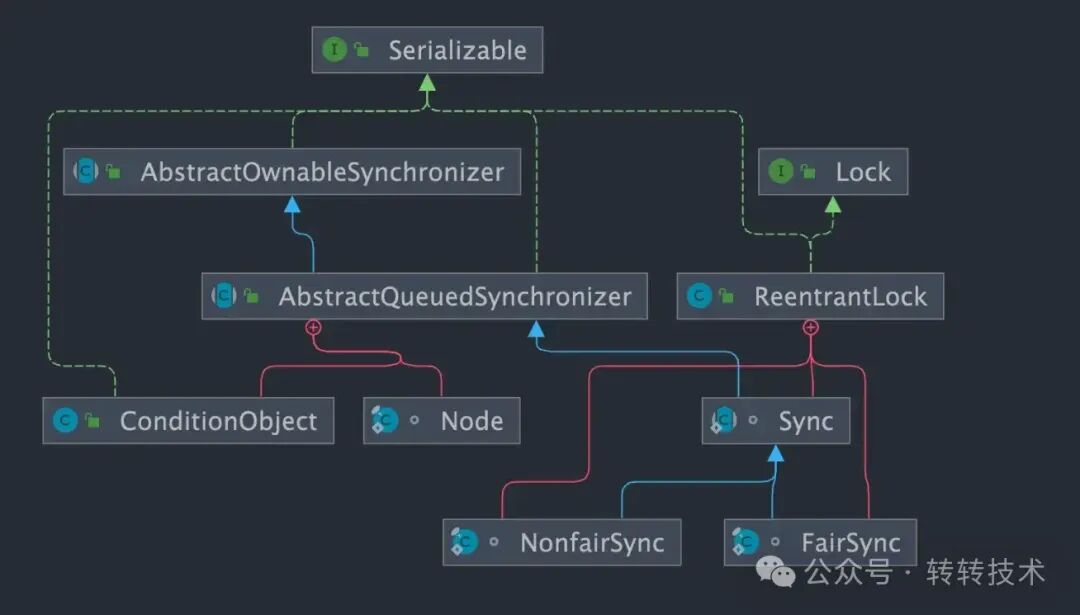Click the abstract class icon of AbstractOwnableSynchronizer
1080x615 pixels.
pyautogui.click(x=86, y=171)
